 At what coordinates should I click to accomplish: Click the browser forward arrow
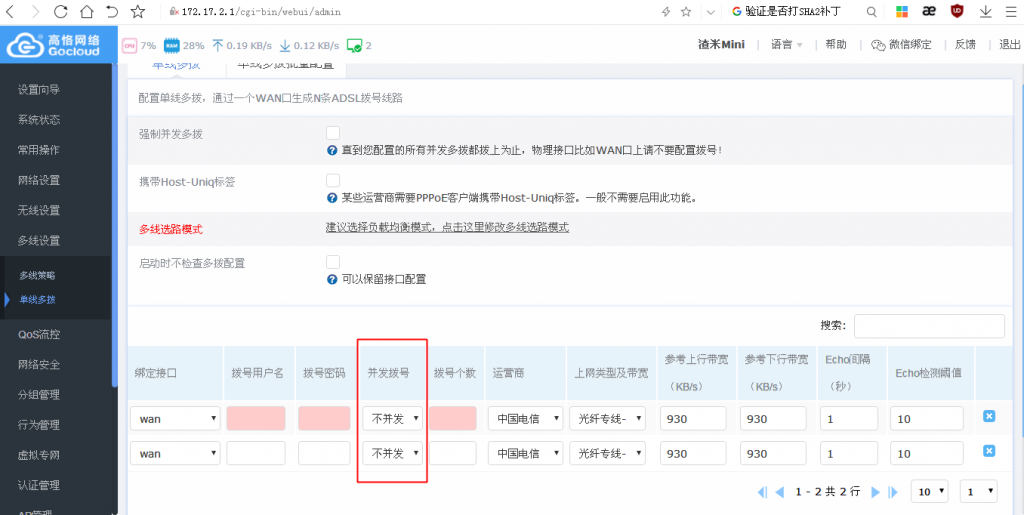point(35,11)
